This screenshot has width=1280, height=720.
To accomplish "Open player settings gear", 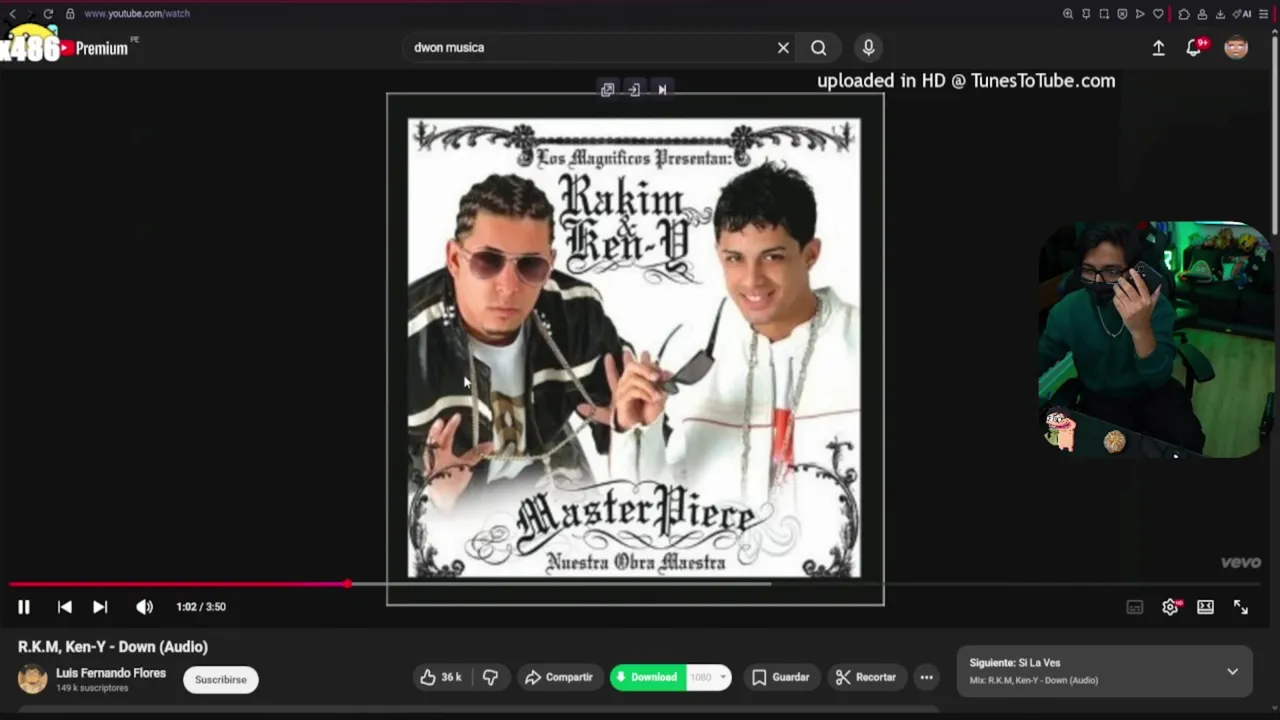I will point(1170,607).
